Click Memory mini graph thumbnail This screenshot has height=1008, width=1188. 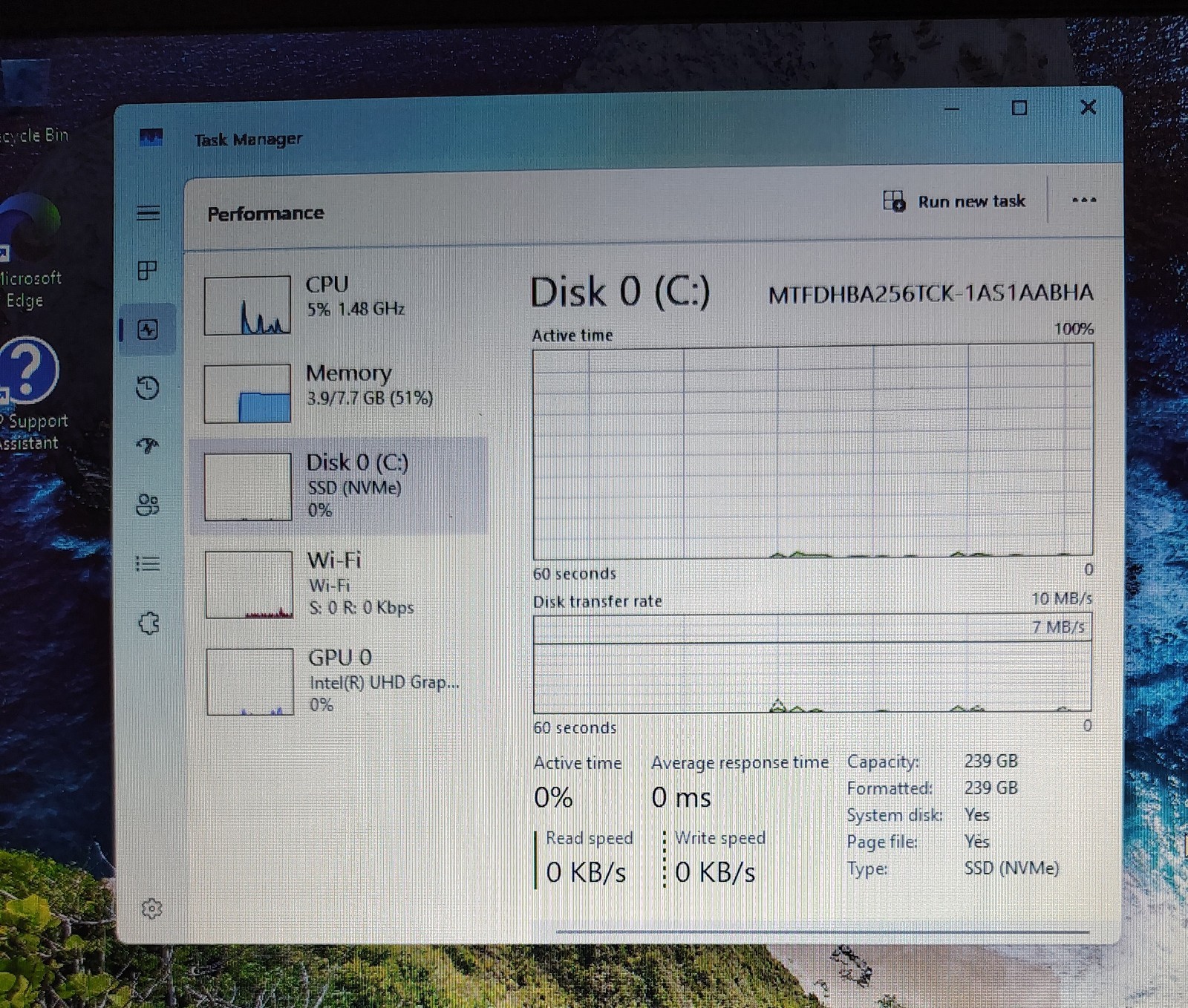(247, 393)
